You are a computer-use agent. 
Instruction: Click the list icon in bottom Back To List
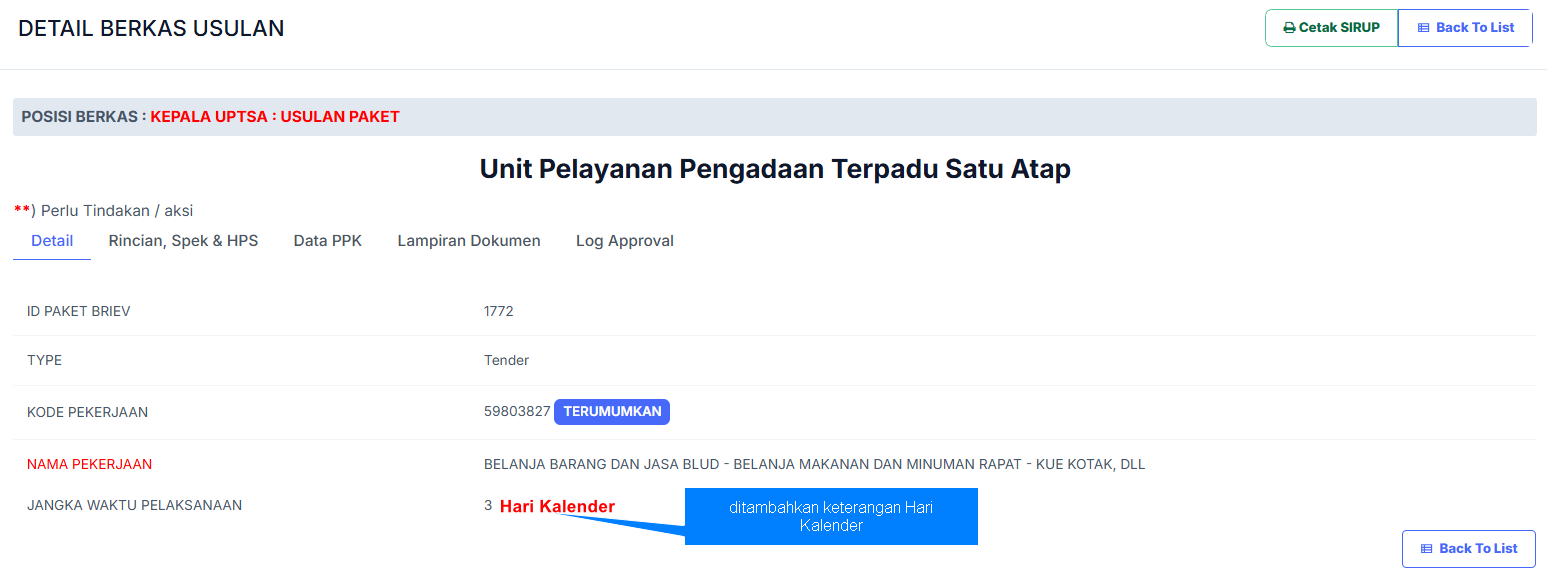click(1426, 549)
